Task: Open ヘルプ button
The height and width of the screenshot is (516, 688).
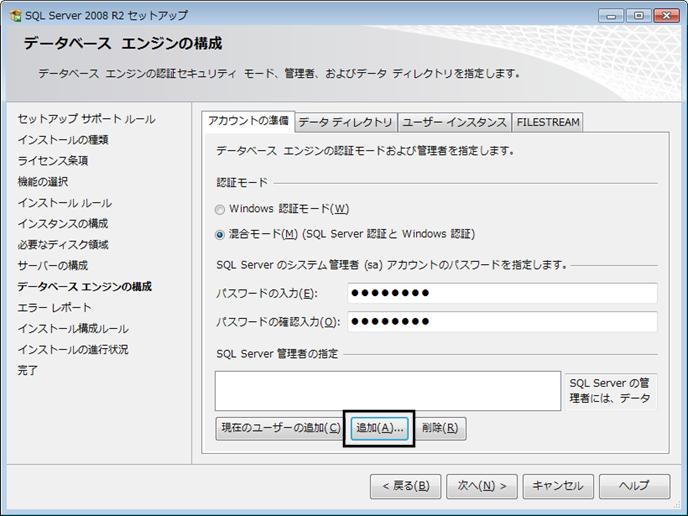Action: (x=634, y=486)
